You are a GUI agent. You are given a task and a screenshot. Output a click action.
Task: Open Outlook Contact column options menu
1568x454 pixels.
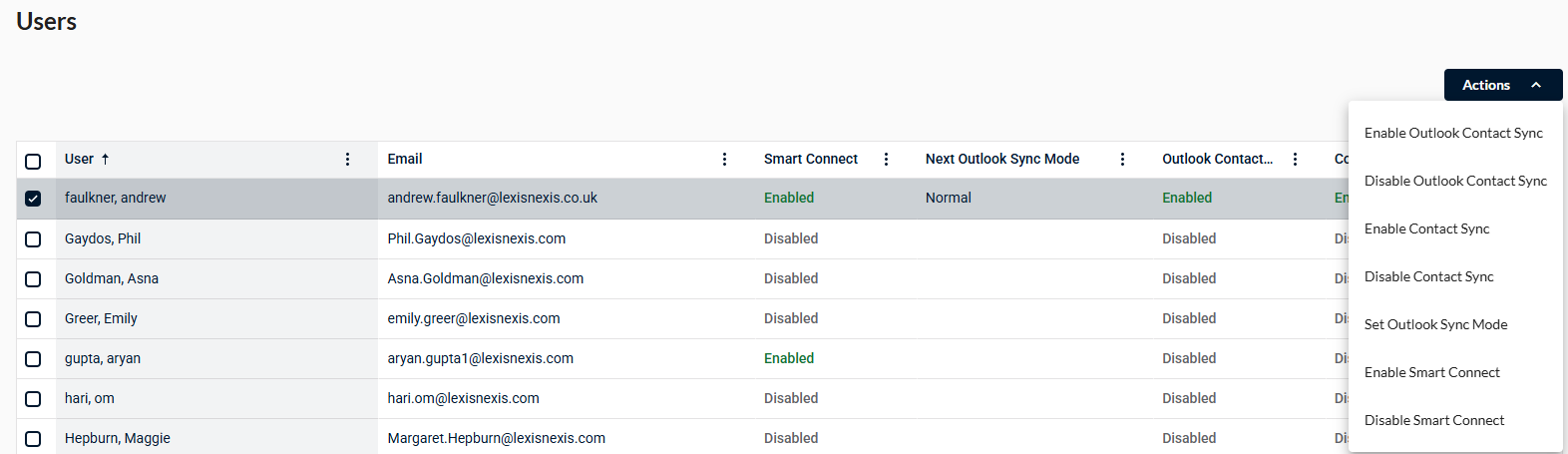[1295, 159]
